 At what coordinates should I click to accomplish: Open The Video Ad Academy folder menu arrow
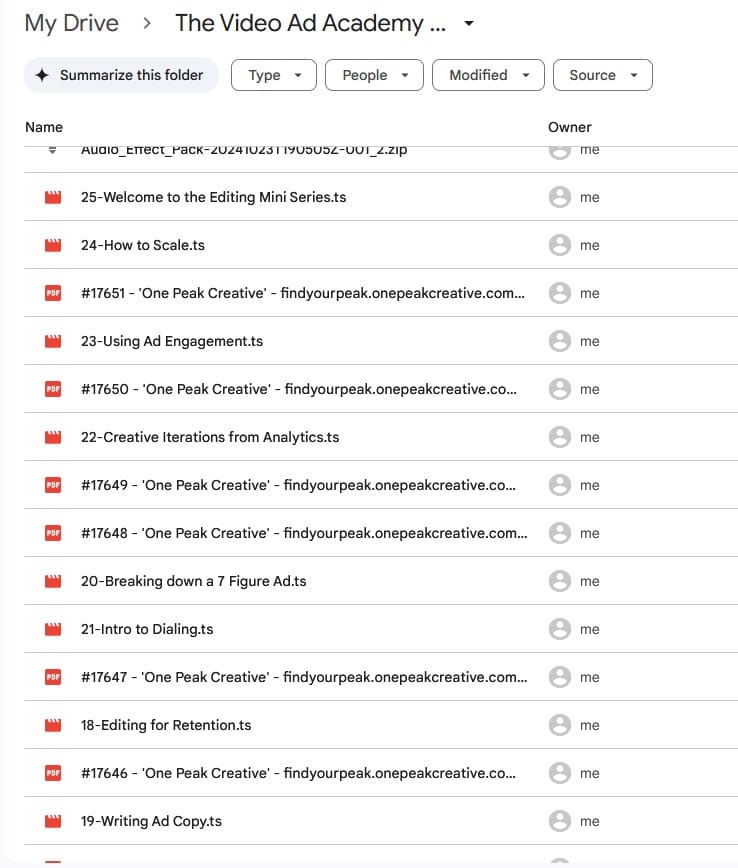[x=470, y=23]
